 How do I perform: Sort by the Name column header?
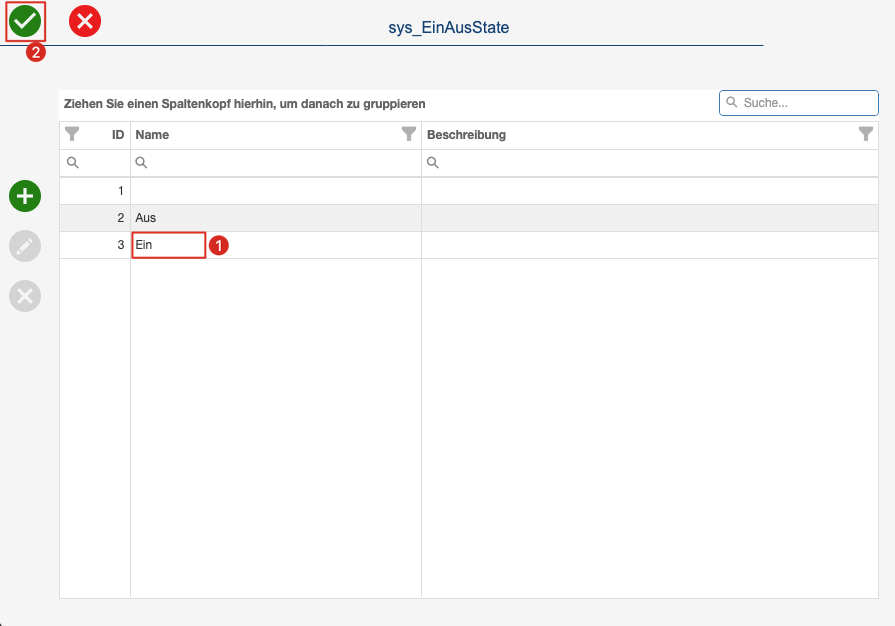click(x=152, y=135)
